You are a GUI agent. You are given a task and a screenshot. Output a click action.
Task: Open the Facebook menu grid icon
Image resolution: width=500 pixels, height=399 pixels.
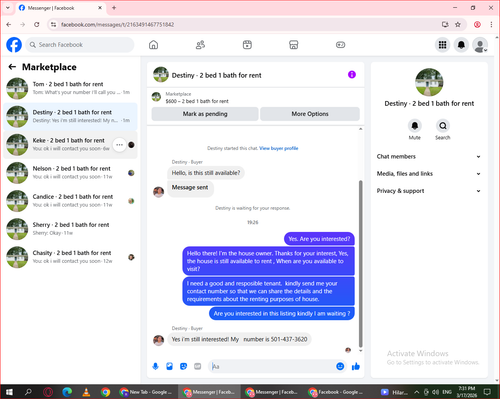442,45
